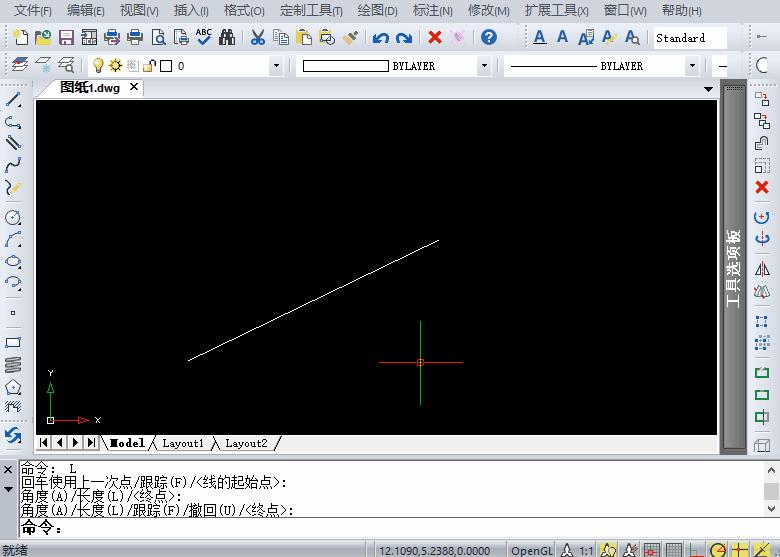
Task: Toggle ortho mode in status bar
Action: coord(697,550)
